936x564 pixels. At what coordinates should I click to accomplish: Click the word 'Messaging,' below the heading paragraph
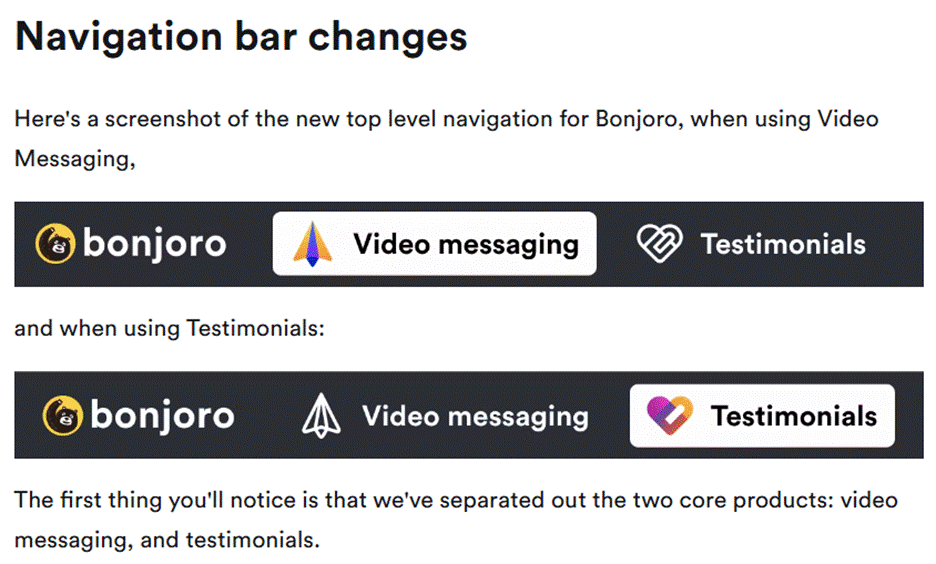75,159
